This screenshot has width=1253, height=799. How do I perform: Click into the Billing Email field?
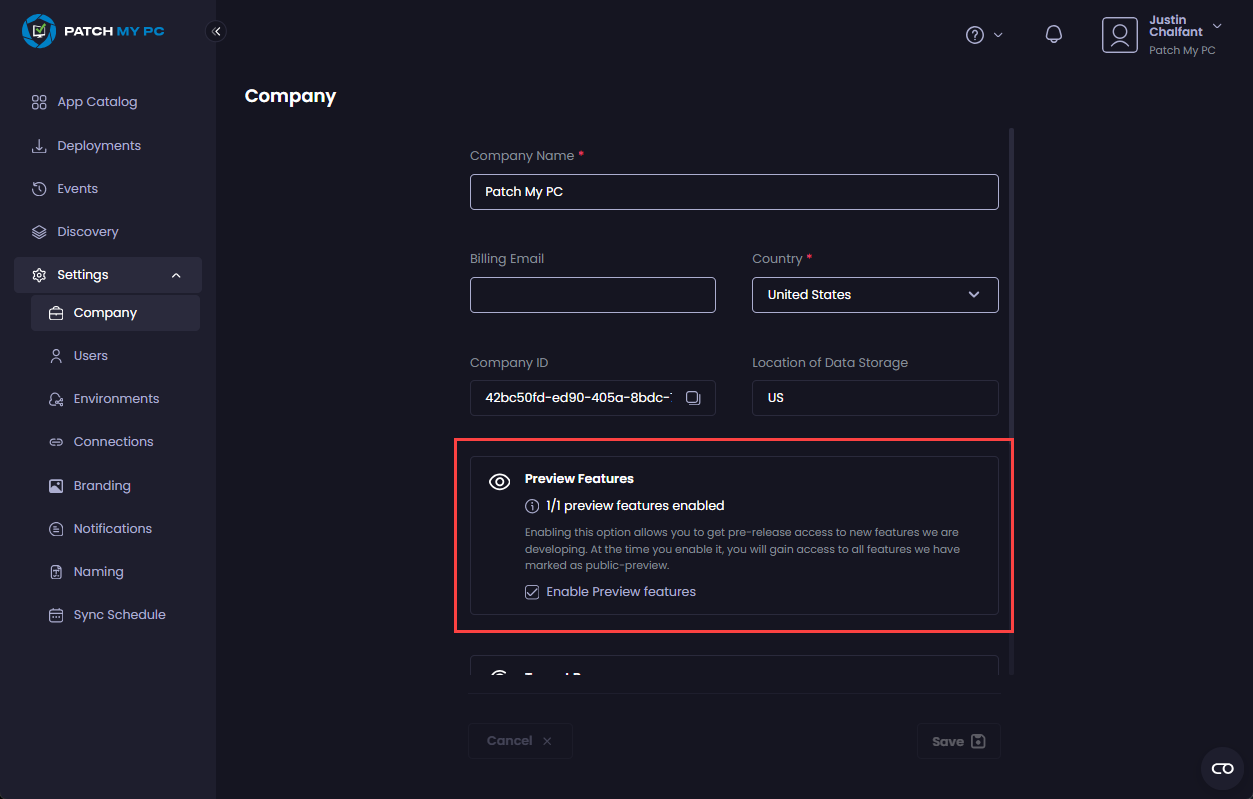click(592, 295)
